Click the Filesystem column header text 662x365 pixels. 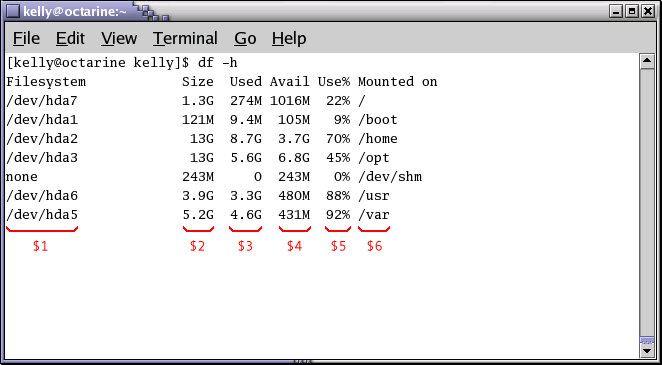(x=46, y=82)
